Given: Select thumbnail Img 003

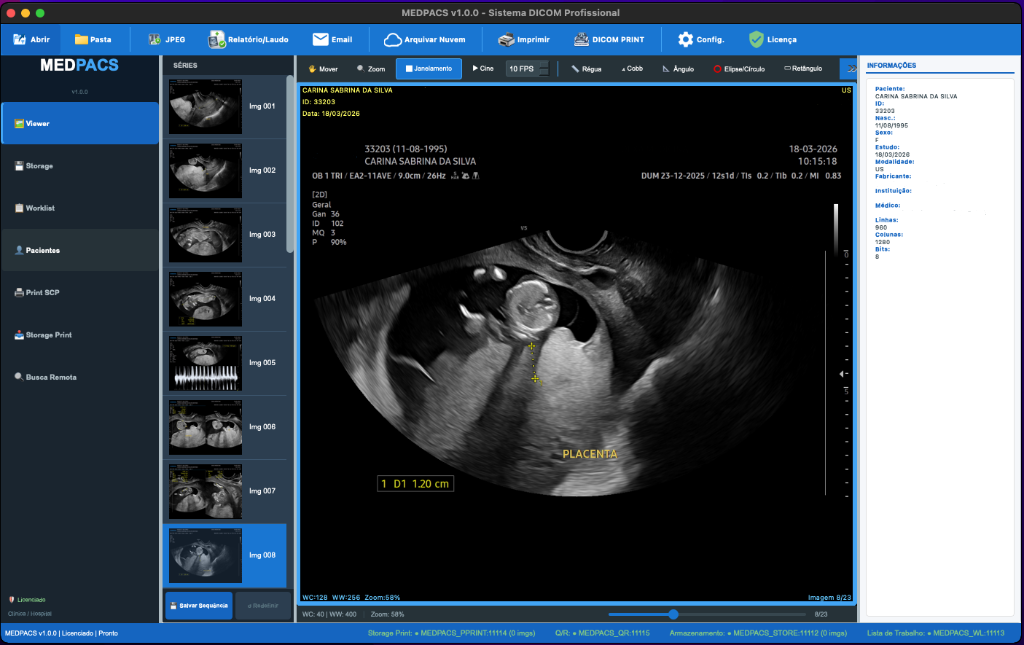Looking at the screenshot, I should click(x=225, y=234).
